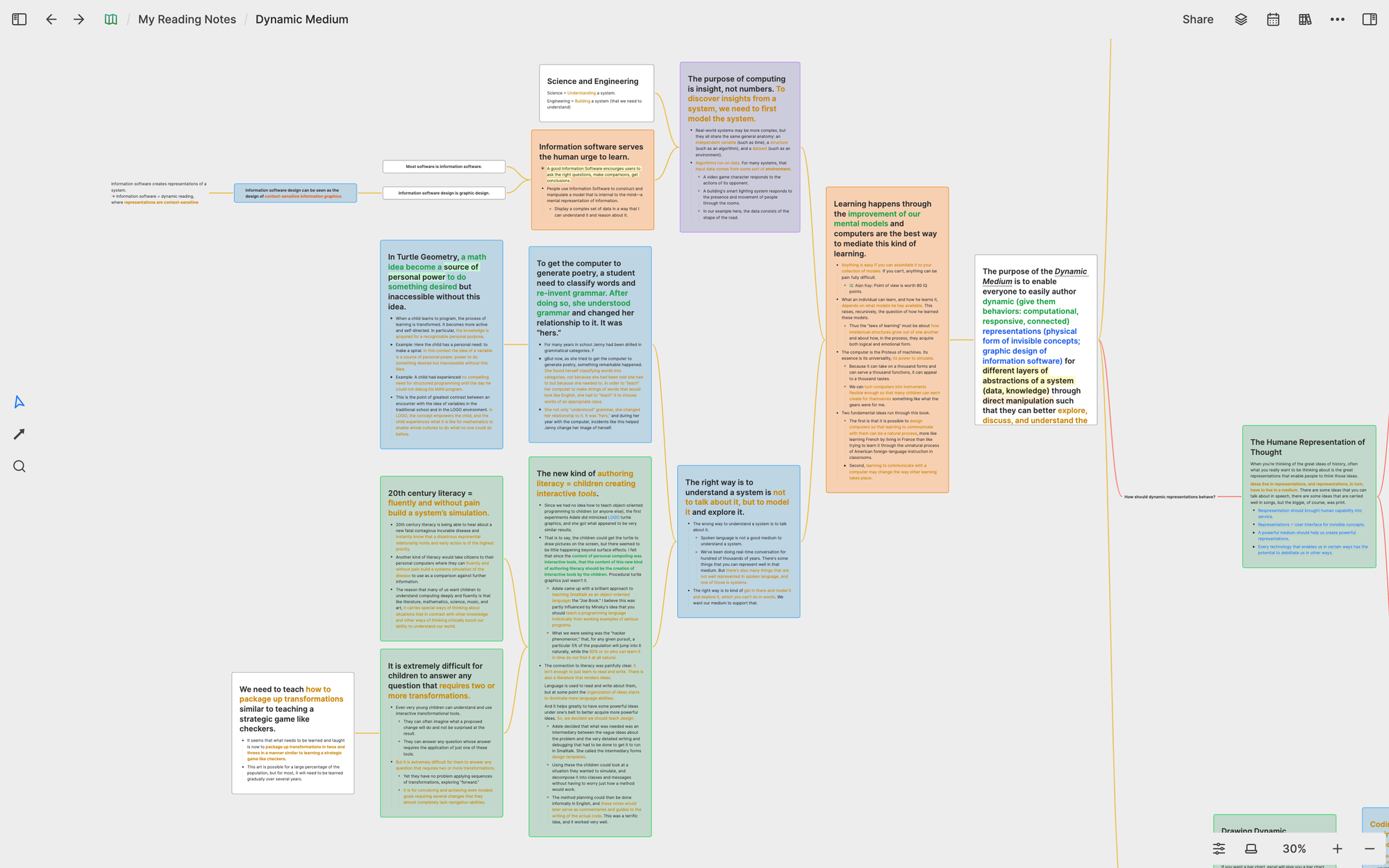The width and height of the screenshot is (1389, 868).
Task: Select the arrow pointer tool
Action: [x=19, y=402]
